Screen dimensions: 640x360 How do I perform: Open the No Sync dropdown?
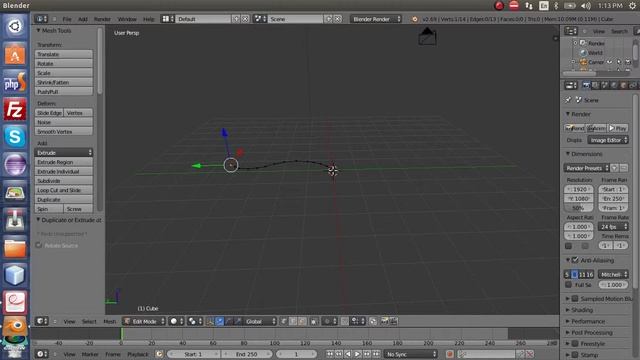411,354
